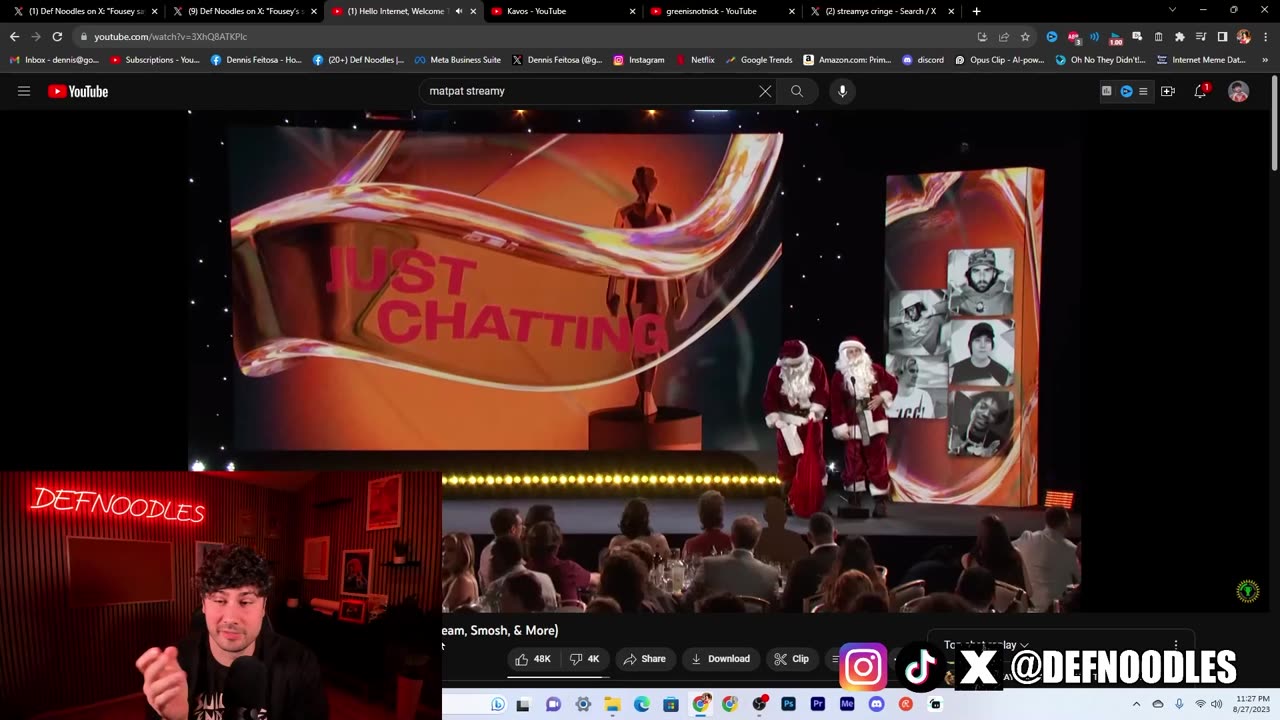Open Meta Business Suite bookmark
The width and height of the screenshot is (1280, 720).
[458, 60]
